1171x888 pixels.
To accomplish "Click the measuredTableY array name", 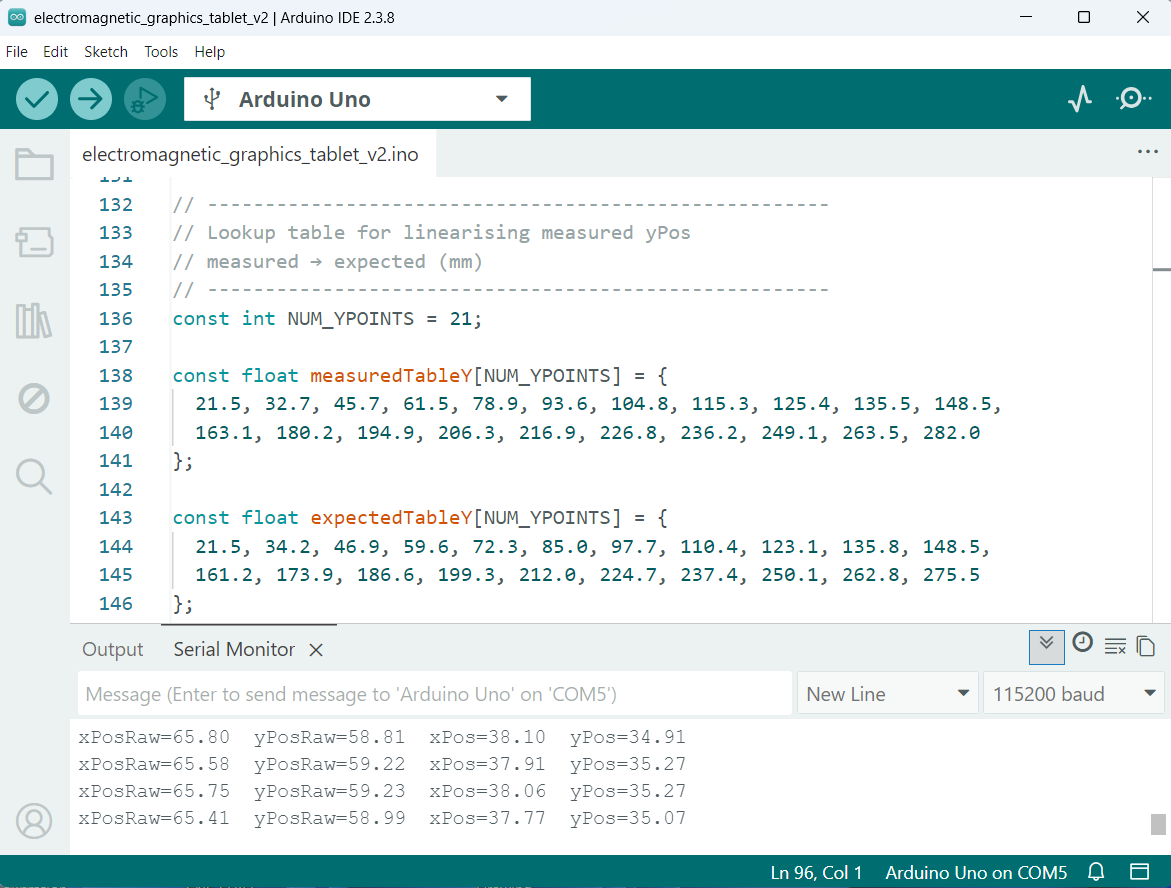I will (391, 376).
